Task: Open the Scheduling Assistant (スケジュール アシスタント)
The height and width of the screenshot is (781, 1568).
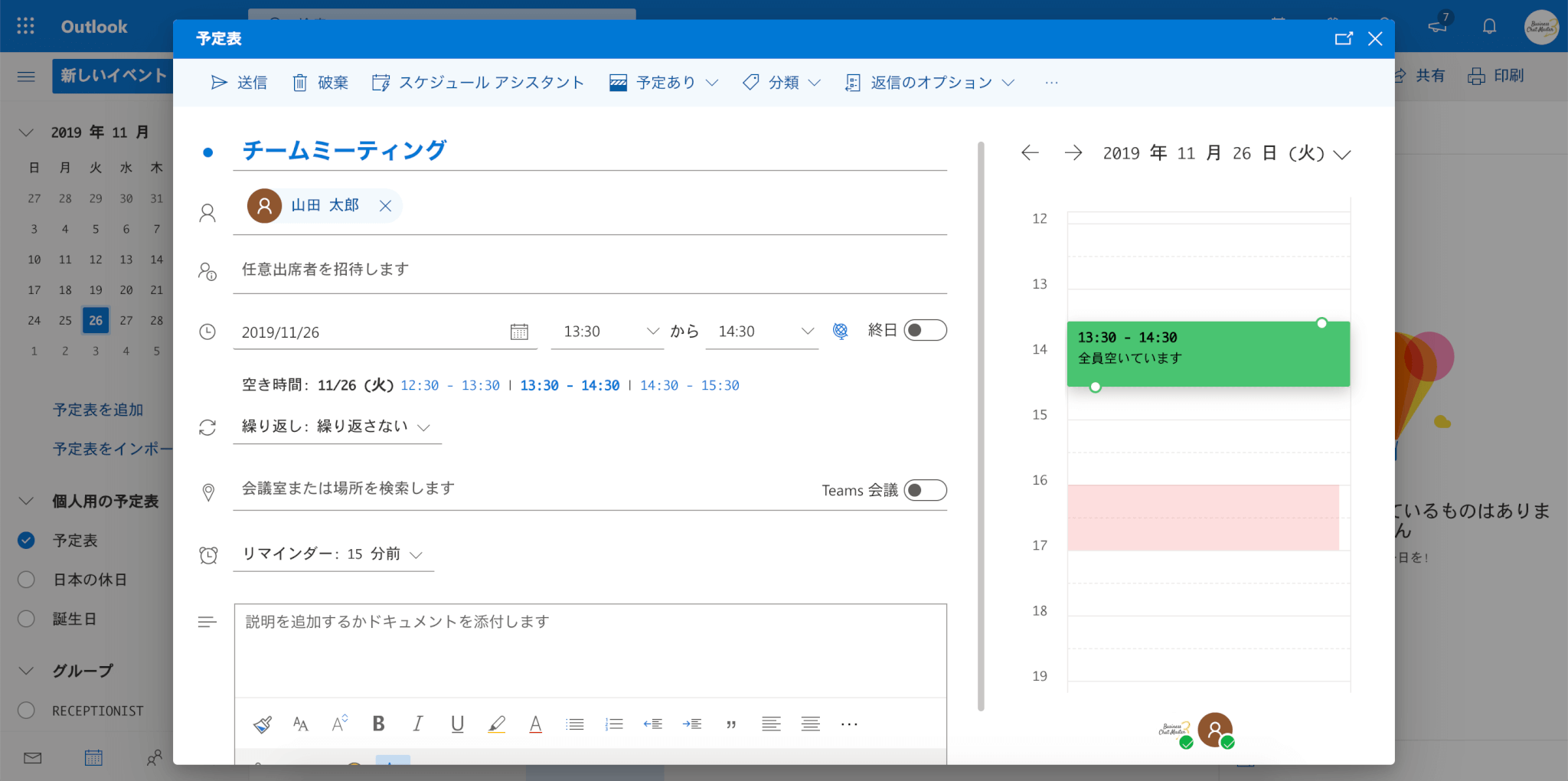Action: (x=478, y=83)
